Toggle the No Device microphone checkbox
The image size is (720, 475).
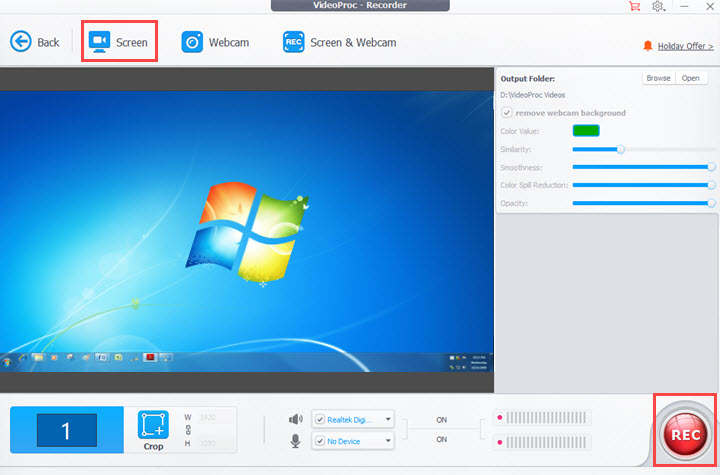tap(320, 441)
